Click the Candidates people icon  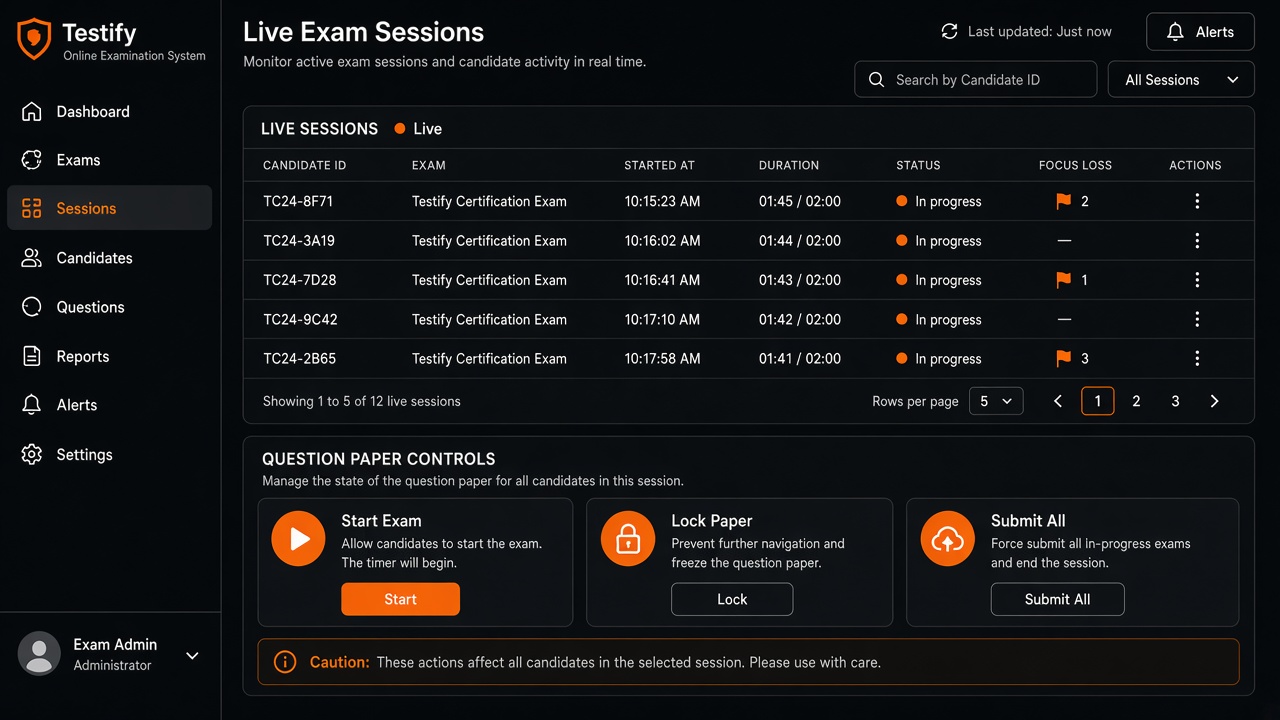(x=32, y=258)
